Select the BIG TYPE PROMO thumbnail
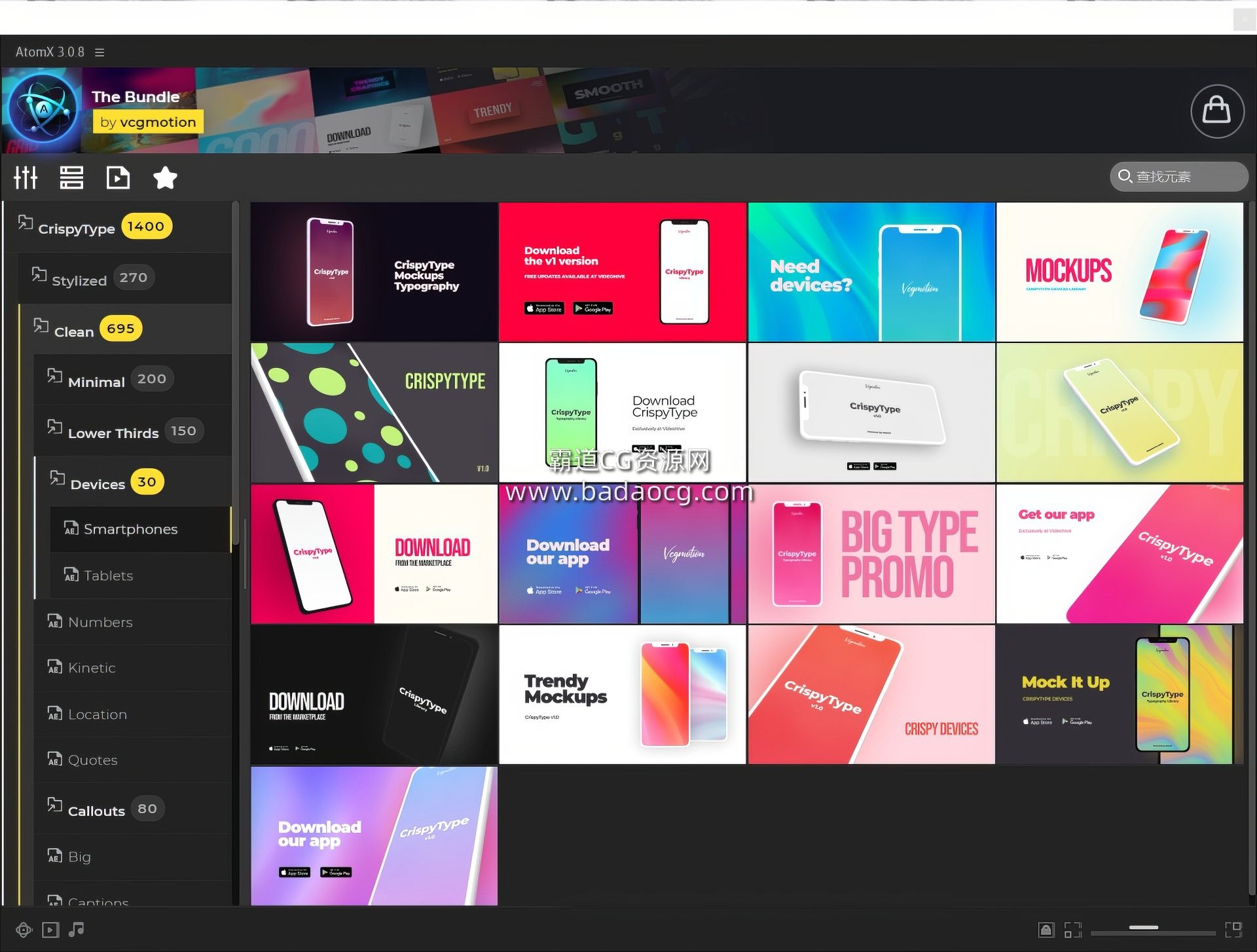This screenshot has width=1257, height=952. click(x=871, y=554)
